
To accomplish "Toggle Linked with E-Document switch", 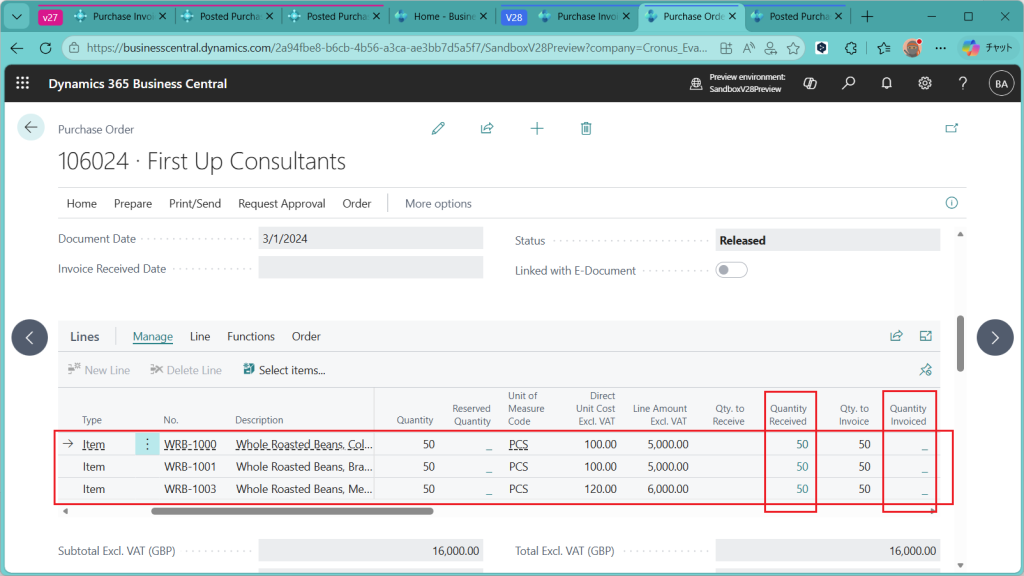I will (731, 270).
